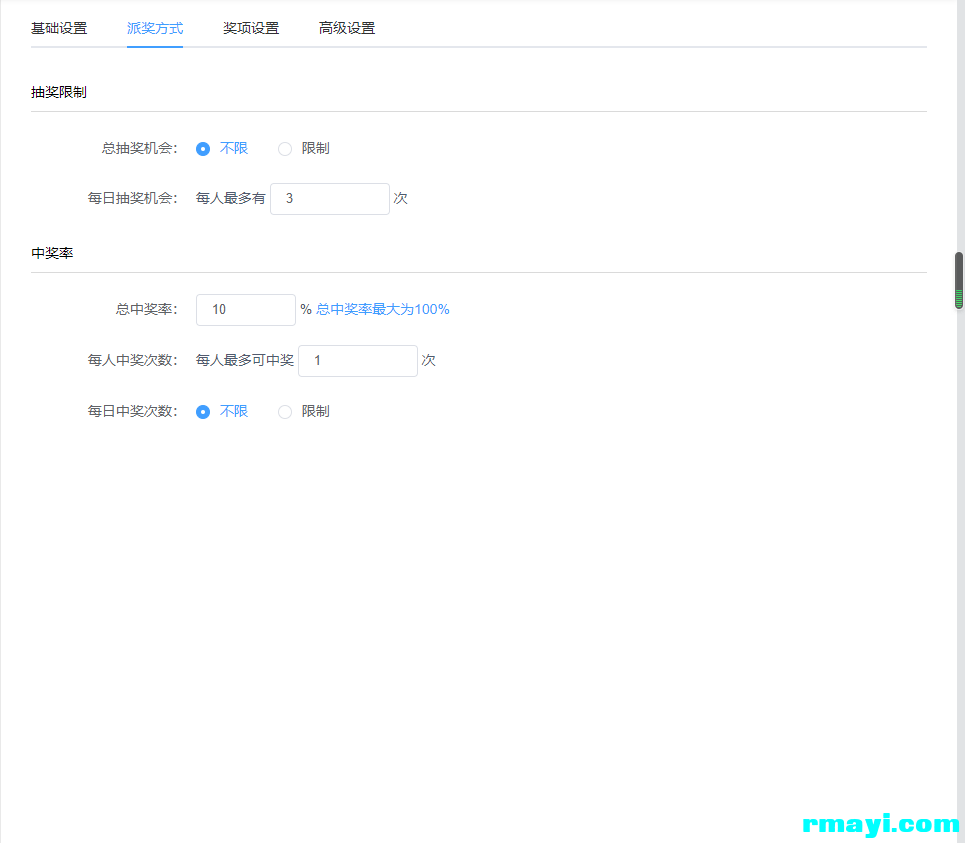Switch to the 基础设置 tab
Viewport: 965px width, 843px height.
click(x=59, y=28)
